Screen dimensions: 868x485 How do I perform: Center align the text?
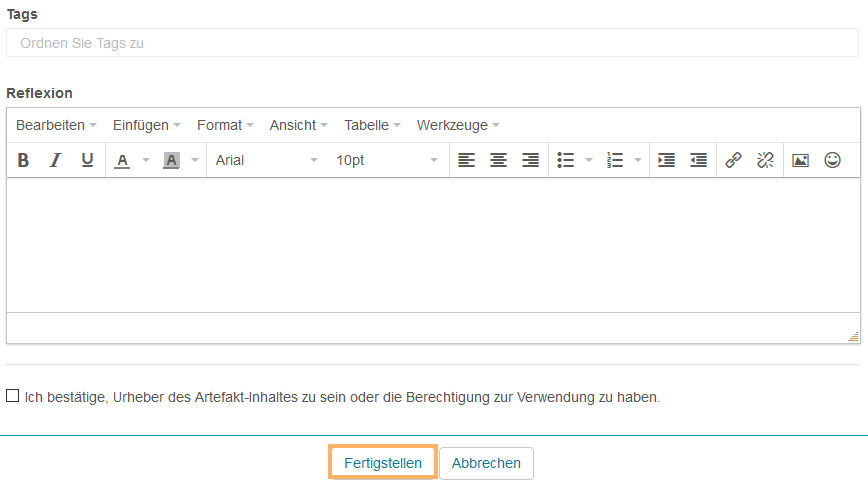click(x=498, y=160)
